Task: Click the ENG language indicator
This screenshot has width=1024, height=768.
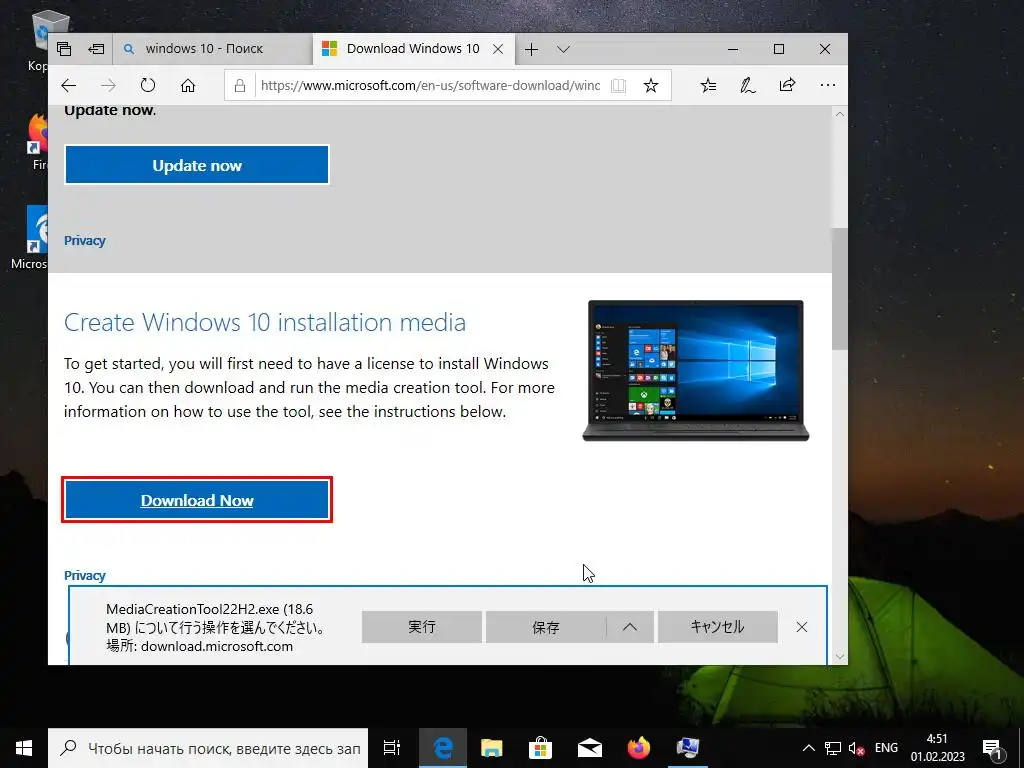Action: [886, 748]
